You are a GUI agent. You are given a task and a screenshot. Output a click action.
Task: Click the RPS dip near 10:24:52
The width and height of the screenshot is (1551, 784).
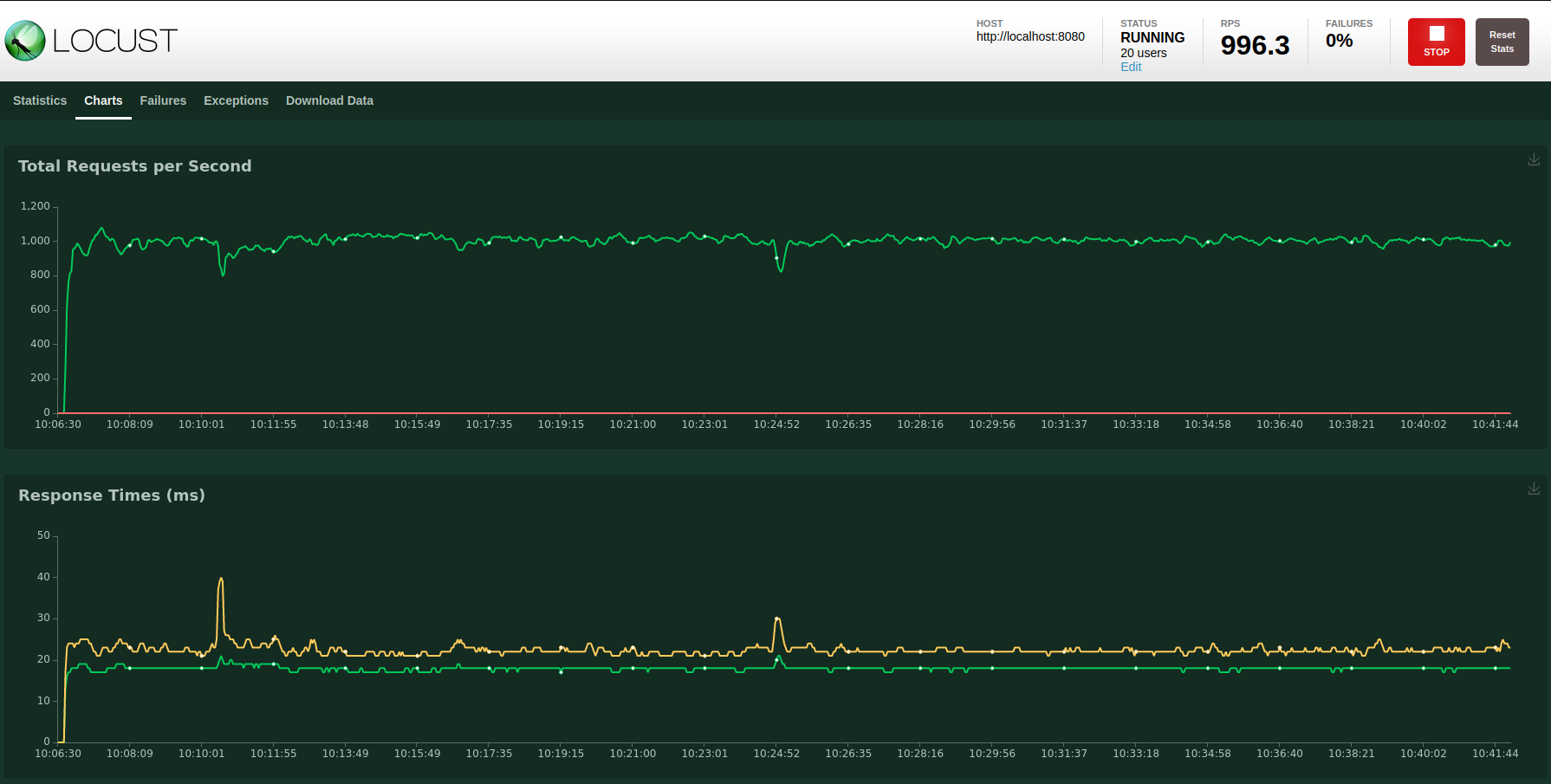tap(781, 270)
